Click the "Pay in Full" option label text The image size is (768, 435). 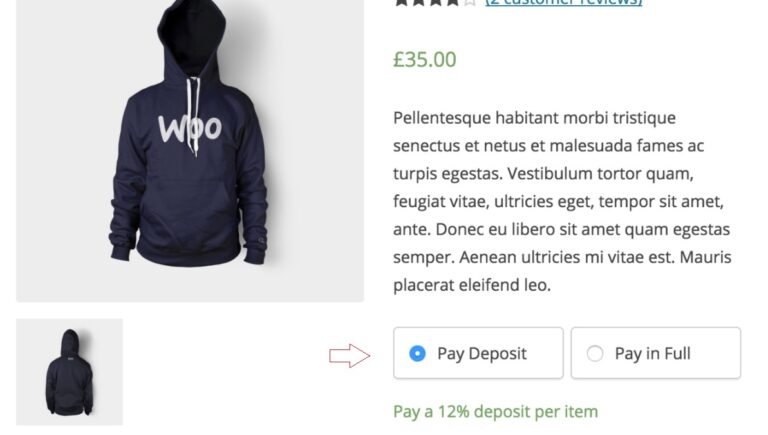(652, 353)
